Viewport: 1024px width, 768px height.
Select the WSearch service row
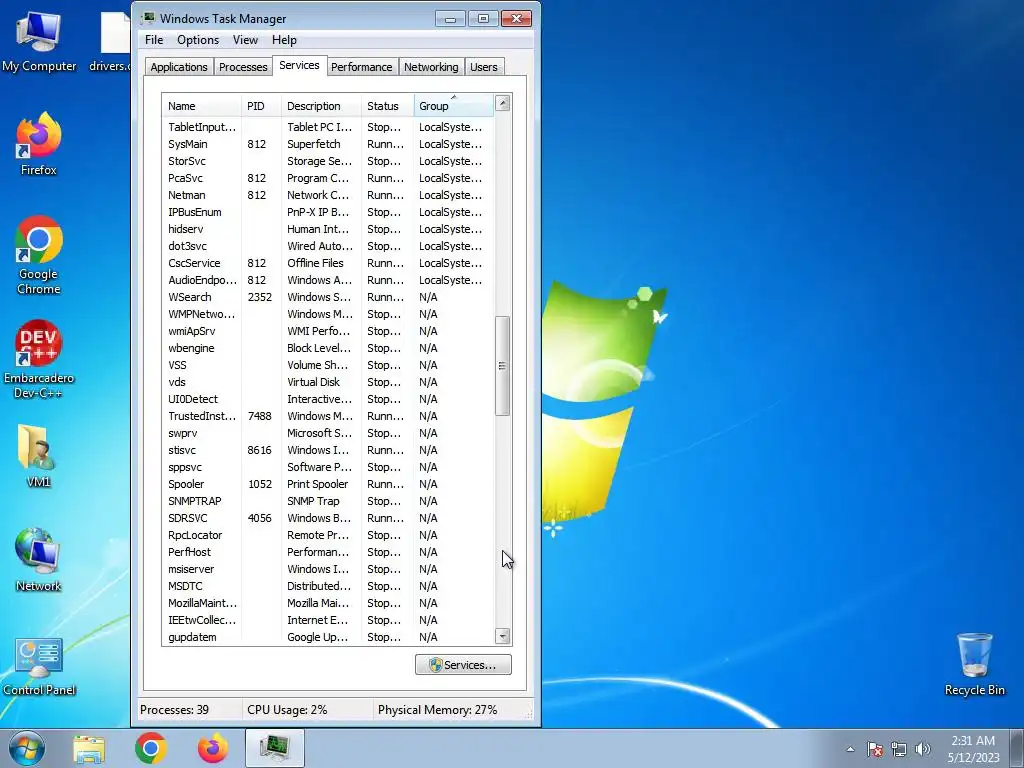pyautogui.click(x=328, y=297)
